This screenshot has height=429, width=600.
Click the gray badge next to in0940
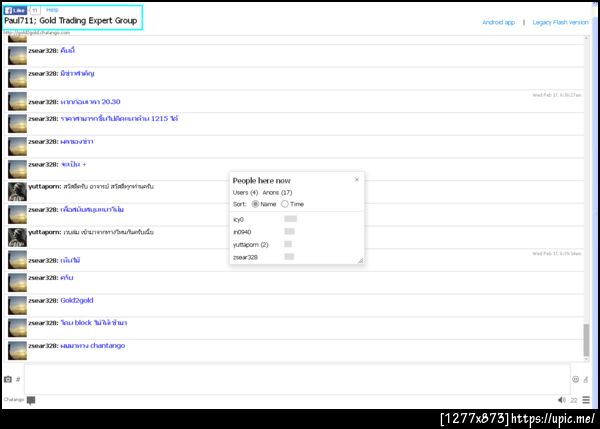[289, 231]
